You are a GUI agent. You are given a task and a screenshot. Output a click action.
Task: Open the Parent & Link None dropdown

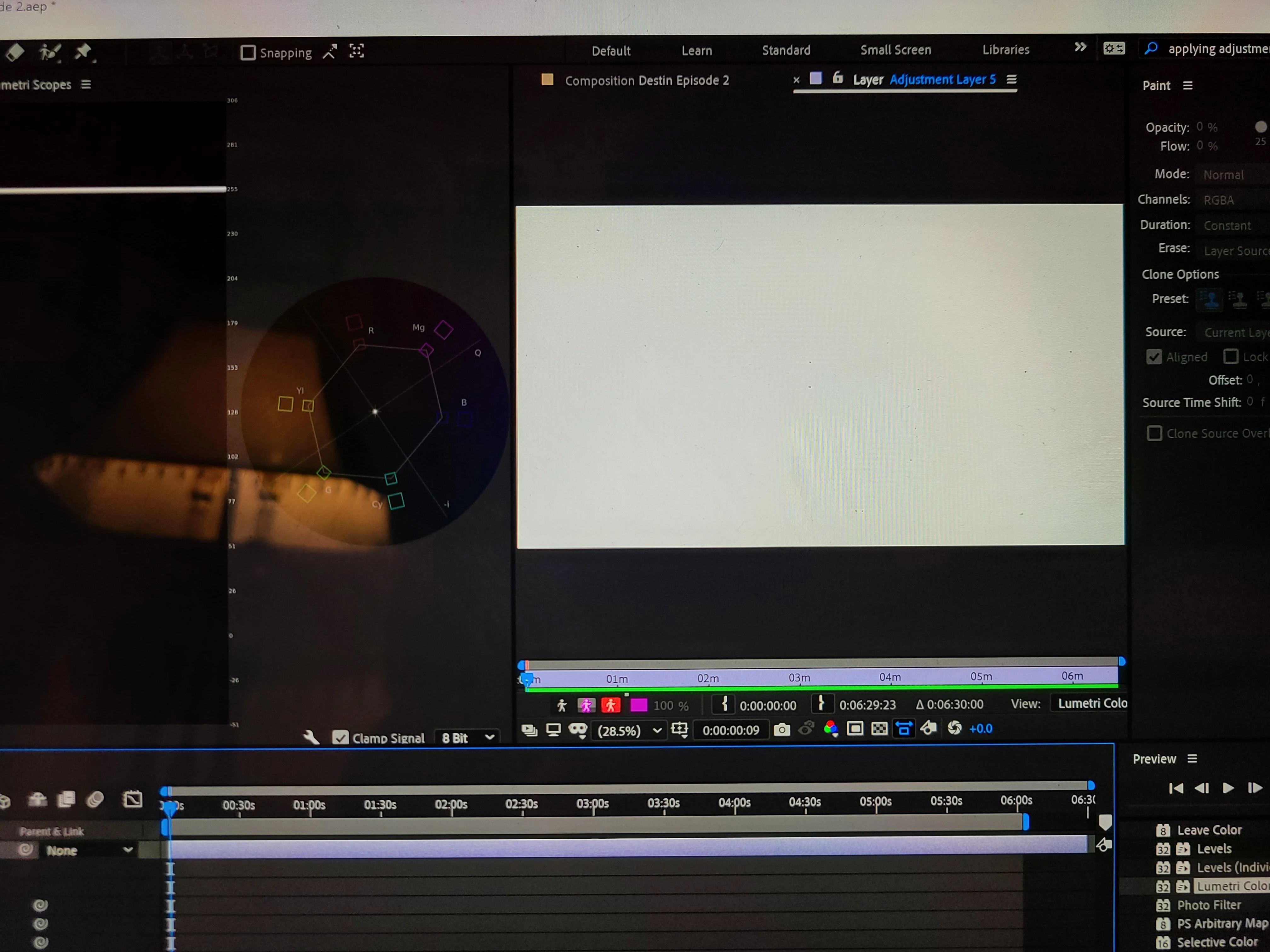(x=90, y=850)
